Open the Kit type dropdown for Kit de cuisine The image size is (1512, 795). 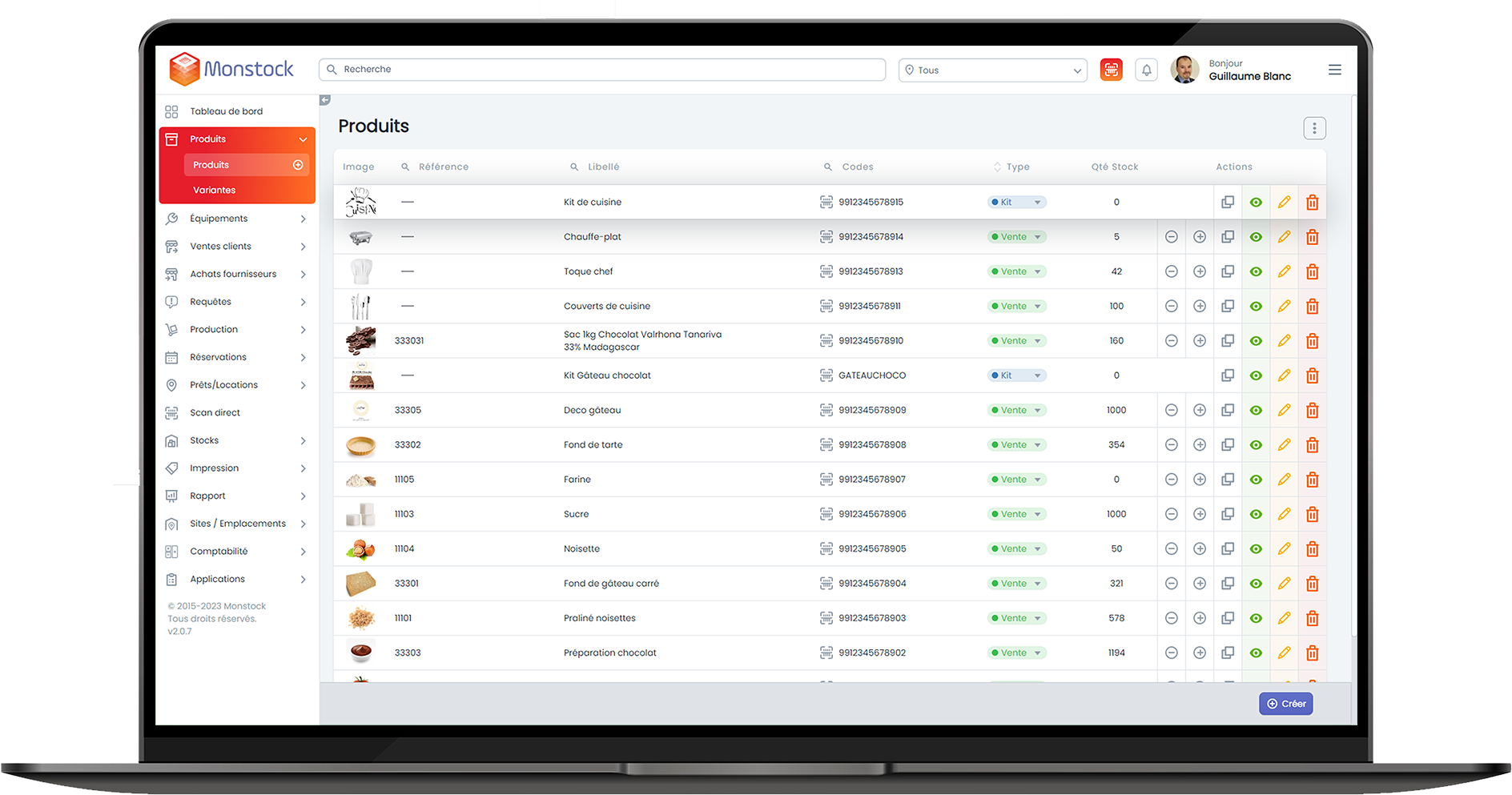pyautogui.click(x=1016, y=203)
